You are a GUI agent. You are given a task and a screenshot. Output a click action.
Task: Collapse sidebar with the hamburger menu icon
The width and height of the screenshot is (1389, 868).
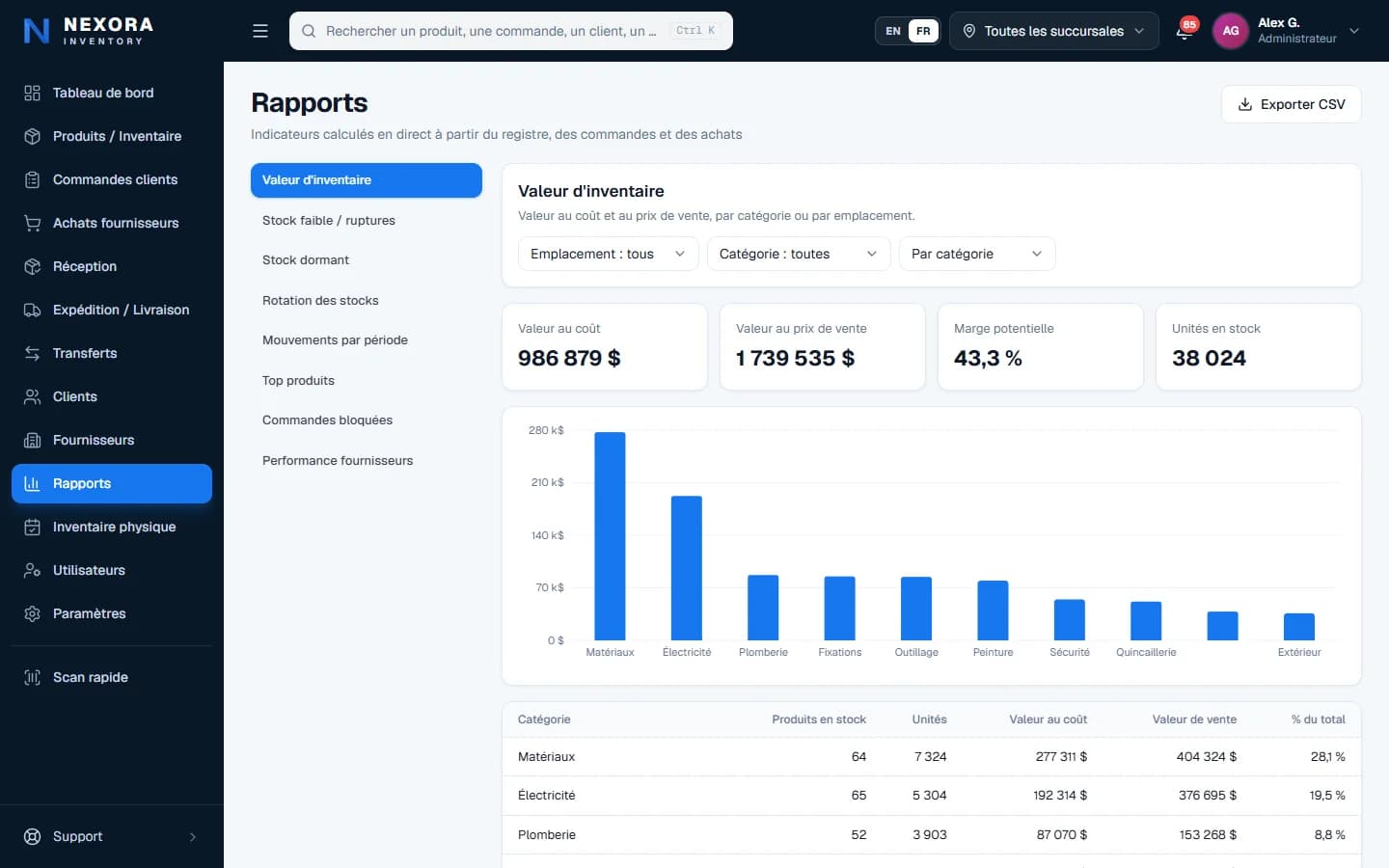[260, 31]
